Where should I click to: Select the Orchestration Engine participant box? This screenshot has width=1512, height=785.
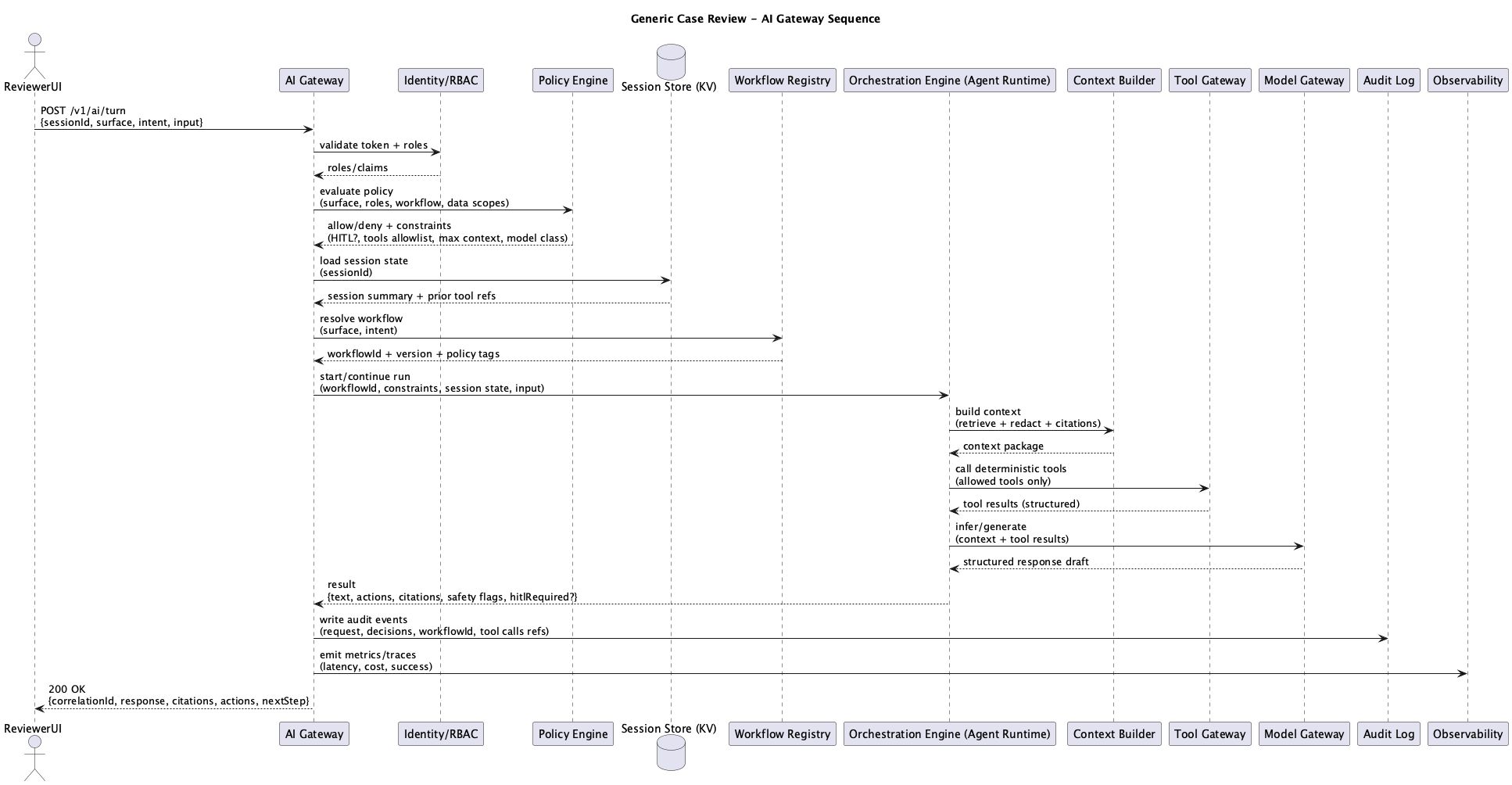949,80
